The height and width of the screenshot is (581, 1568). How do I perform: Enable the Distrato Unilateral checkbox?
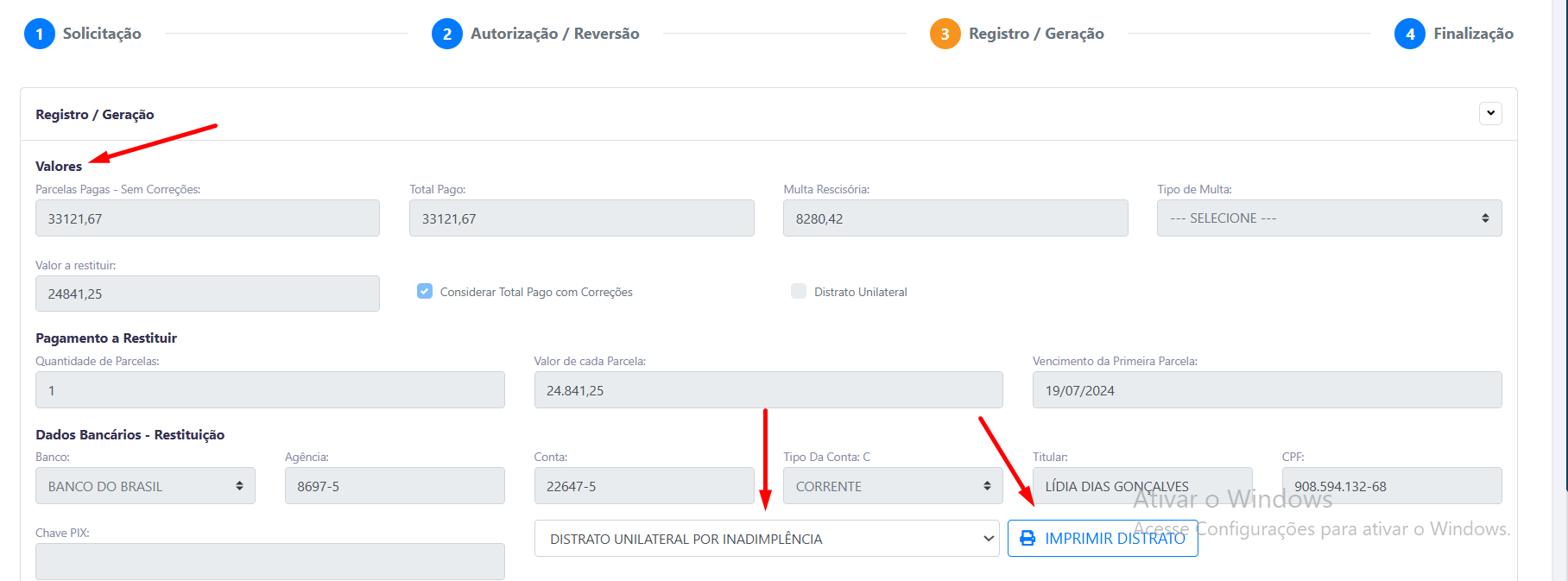[799, 291]
